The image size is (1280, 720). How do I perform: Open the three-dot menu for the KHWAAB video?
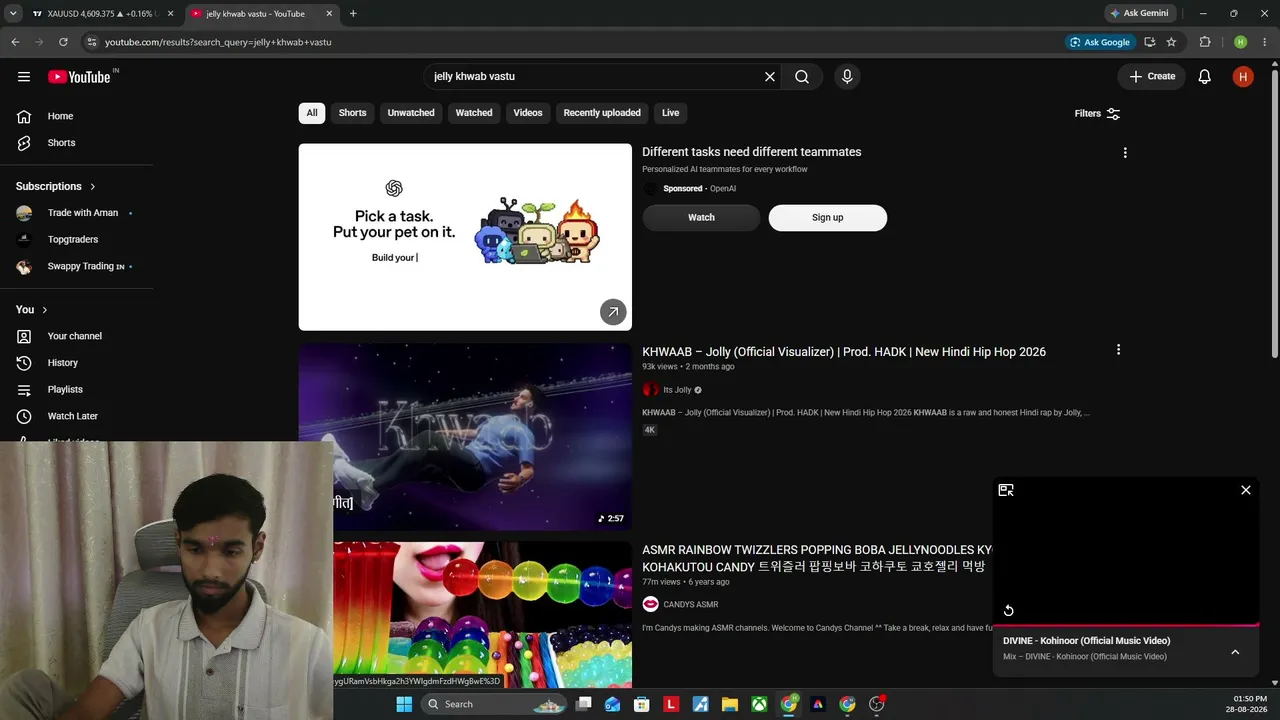(1118, 350)
